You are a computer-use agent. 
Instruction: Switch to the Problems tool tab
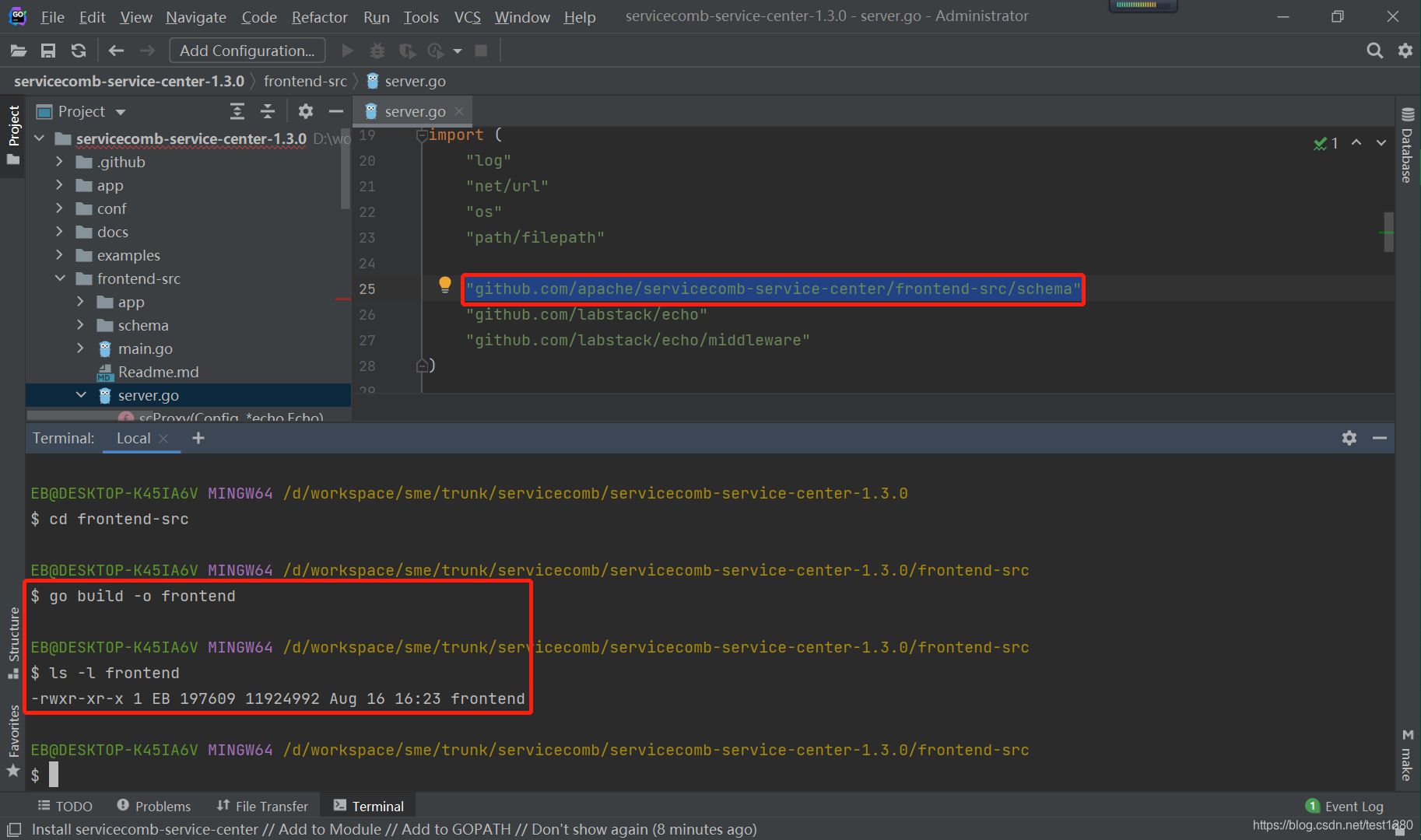pyautogui.click(x=153, y=806)
